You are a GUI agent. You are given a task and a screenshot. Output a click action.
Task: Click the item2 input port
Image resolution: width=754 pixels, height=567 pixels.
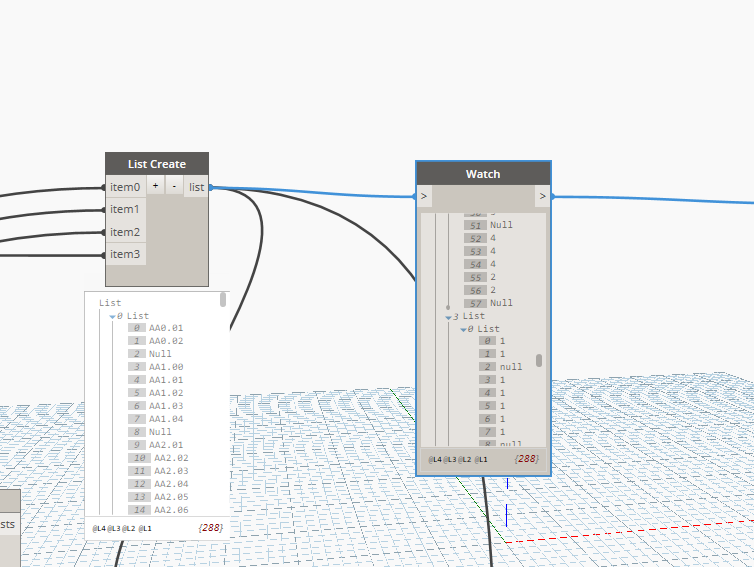click(x=125, y=232)
